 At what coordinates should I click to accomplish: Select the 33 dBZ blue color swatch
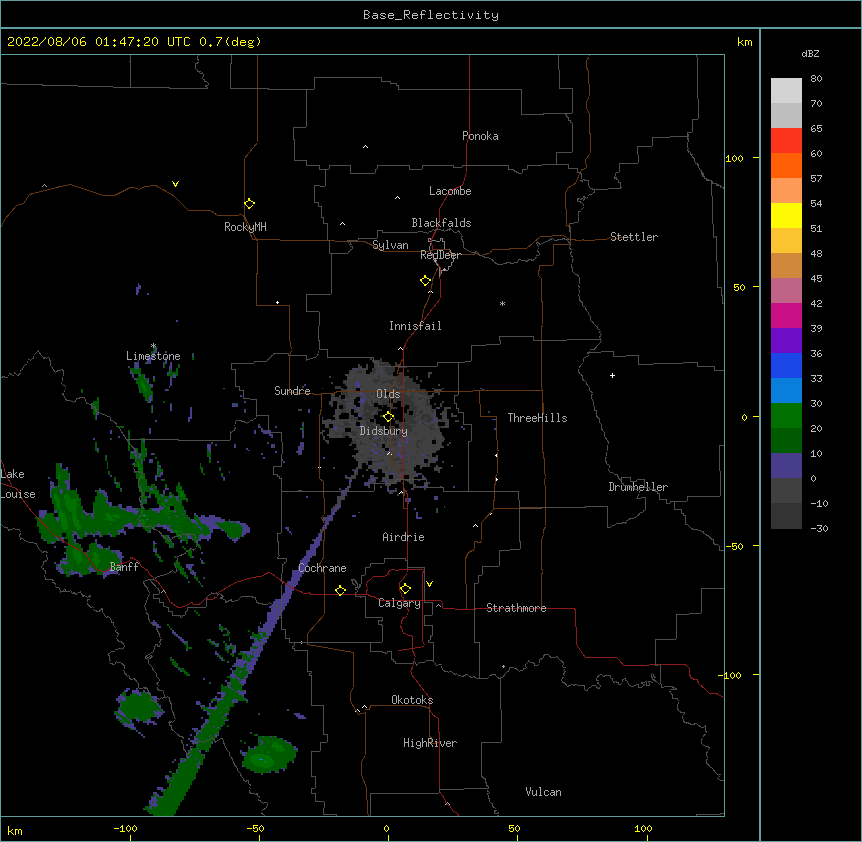tap(786, 390)
